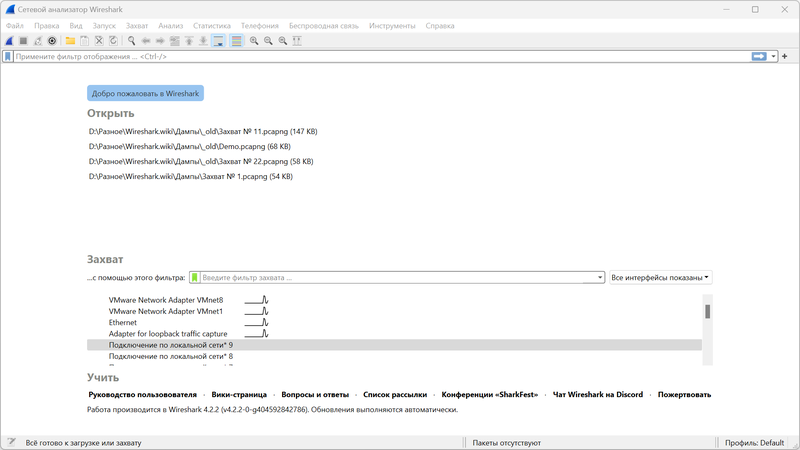Click 'Добро пожаловать в Wireshark' banner
This screenshot has width=800, height=450.
(x=145, y=93)
